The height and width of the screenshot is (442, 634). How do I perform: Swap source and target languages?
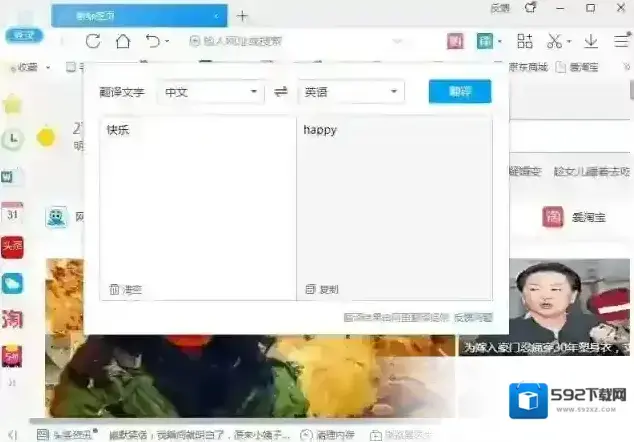click(x=281, y=92)
